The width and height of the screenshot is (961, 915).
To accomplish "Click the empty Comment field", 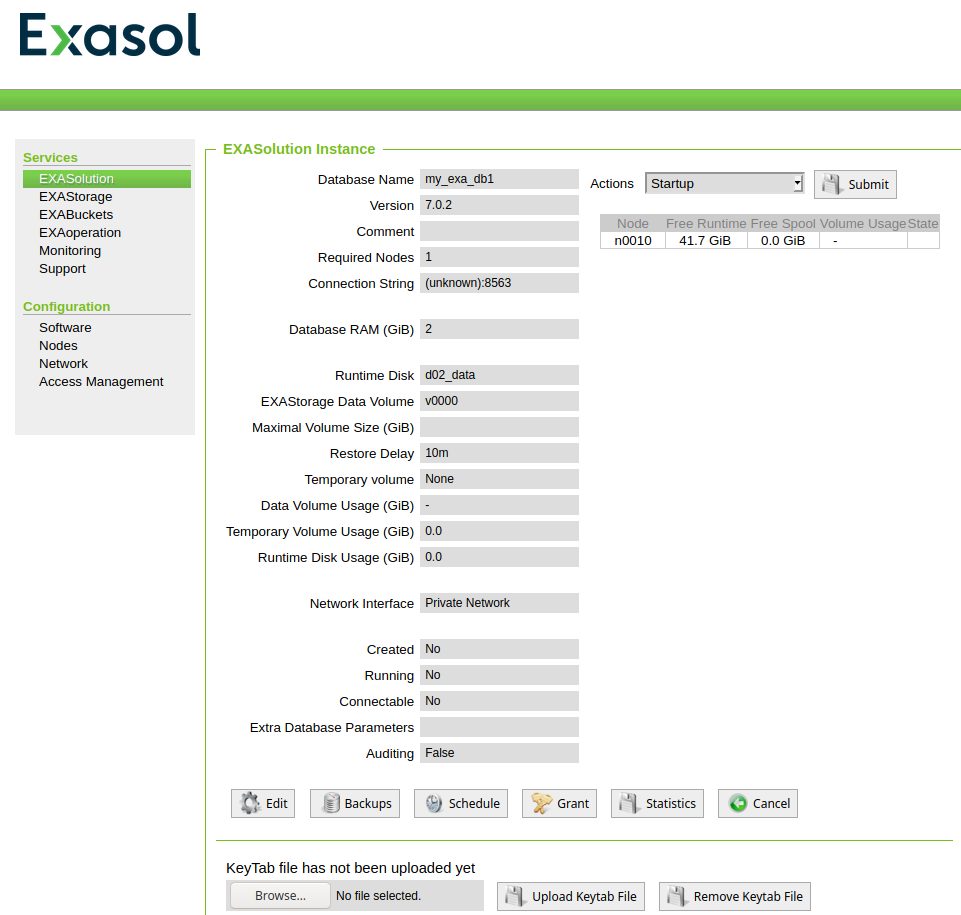I will point(499,231).
